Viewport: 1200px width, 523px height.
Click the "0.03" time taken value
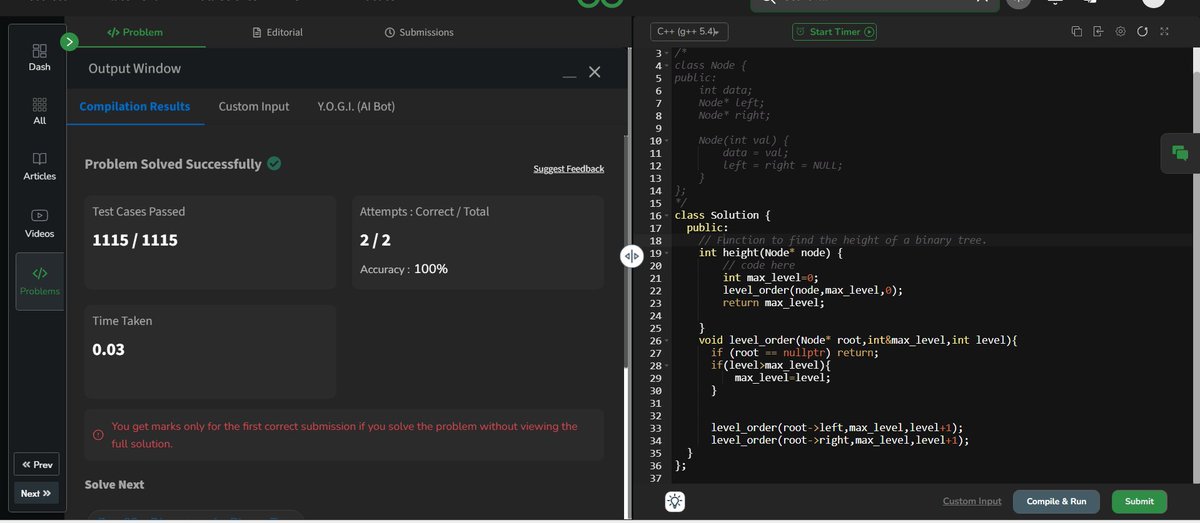pyautogui.click(x=108, y=349)
